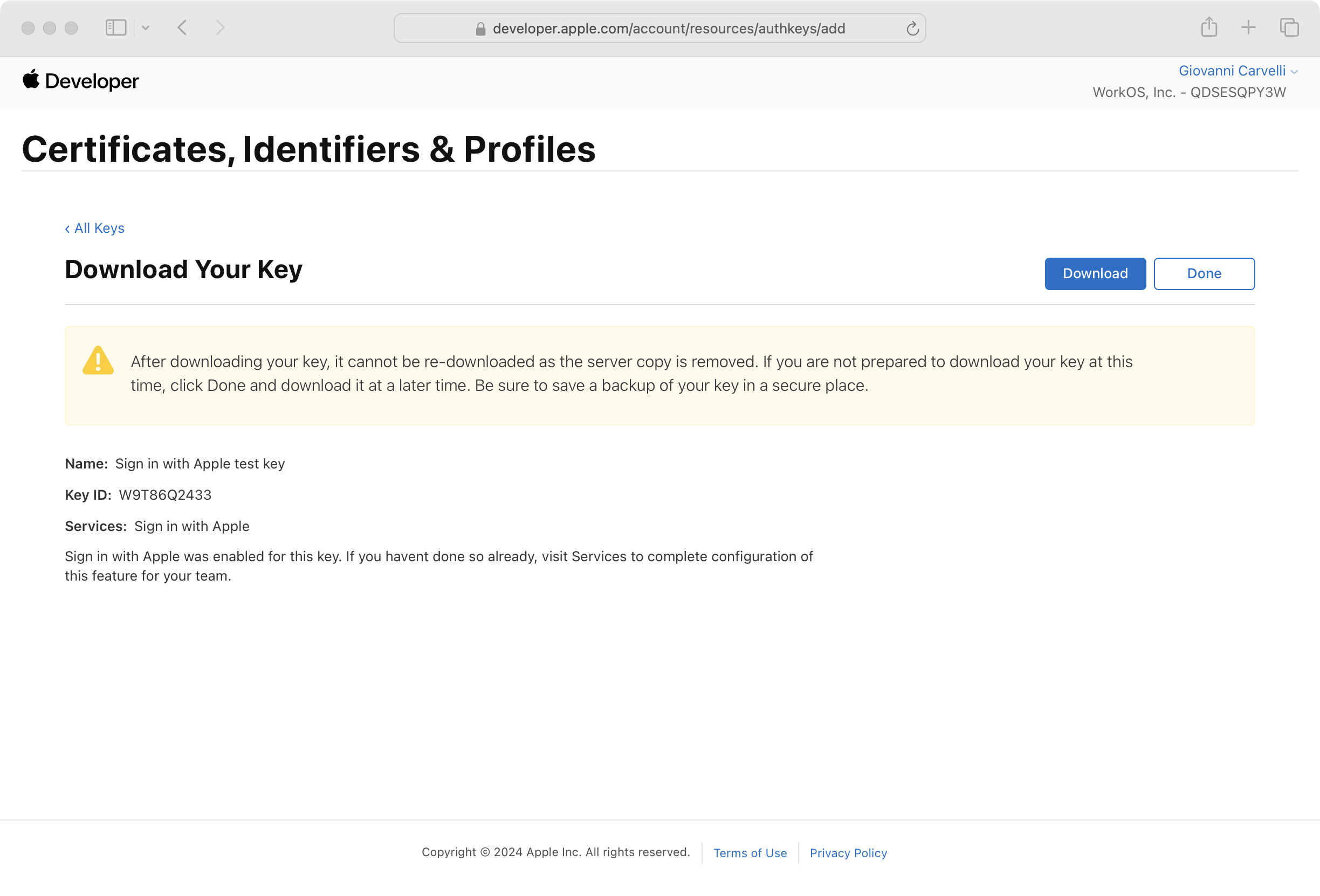Click the address bar URL field
1320x896 pixels.
669,29
